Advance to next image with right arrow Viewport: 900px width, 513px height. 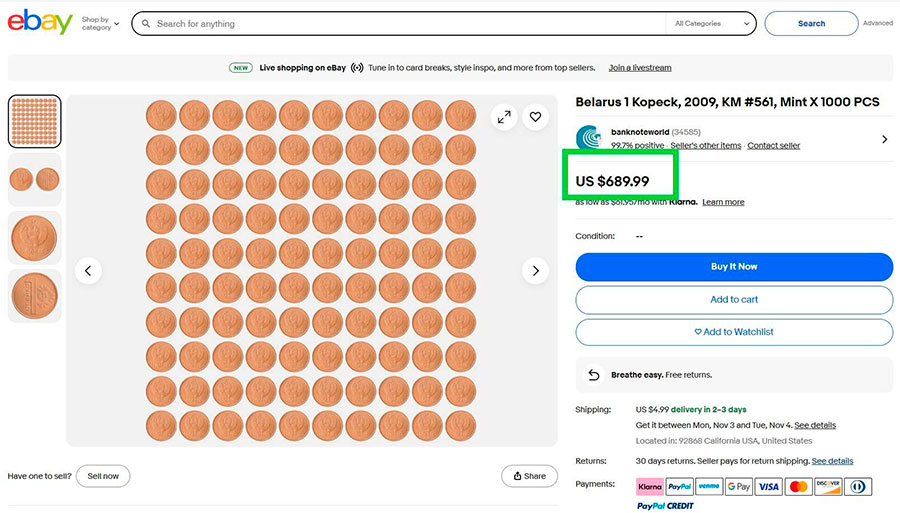(x=536, y=270)
